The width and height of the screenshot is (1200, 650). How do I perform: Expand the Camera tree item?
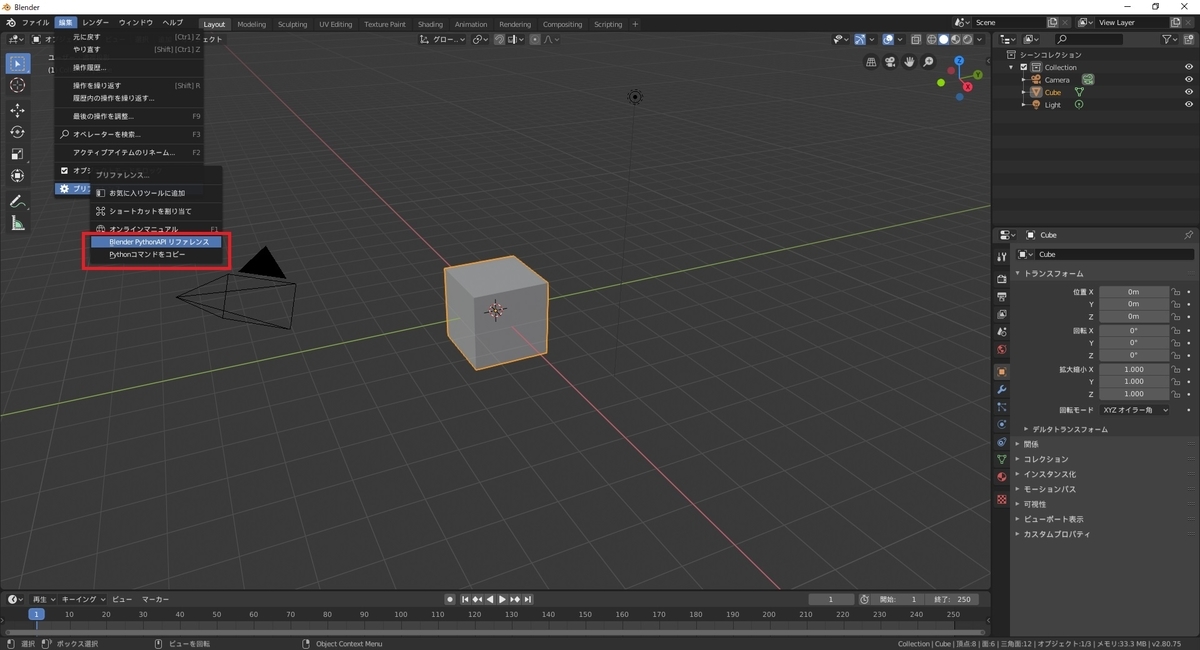pos(1024,79)
